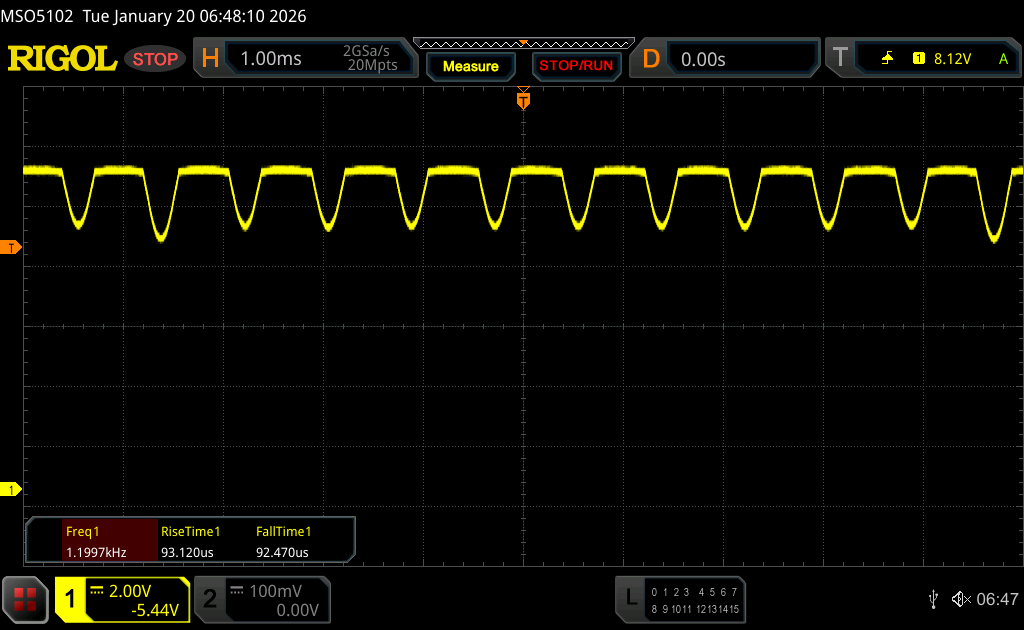This screenshot has height=630, width=1024.
Task: Click the yellow channel 1 ground marker
Action: 12,489
